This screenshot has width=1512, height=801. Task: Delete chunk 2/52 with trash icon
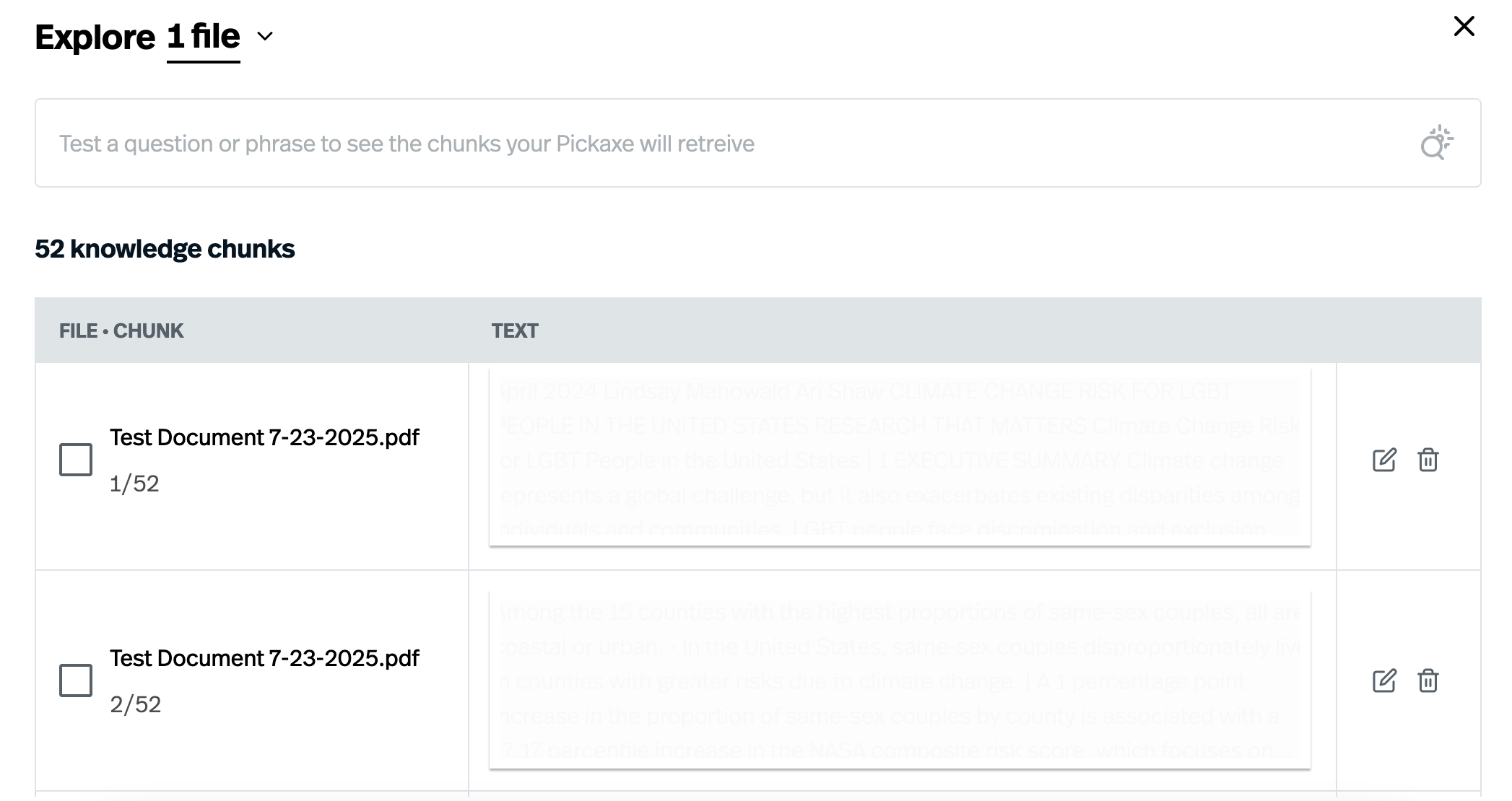[x=1428, y=680]
